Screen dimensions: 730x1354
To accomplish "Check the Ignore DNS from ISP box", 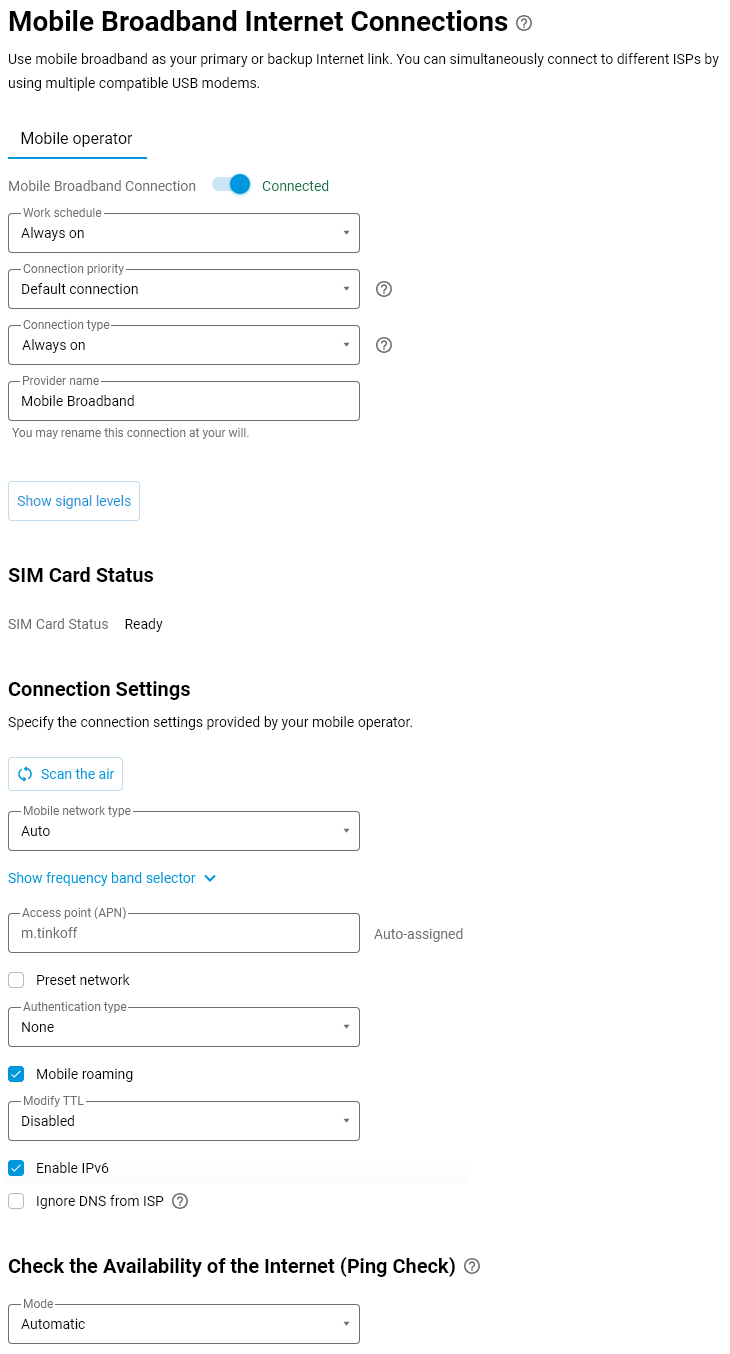I will (16, 1201).
